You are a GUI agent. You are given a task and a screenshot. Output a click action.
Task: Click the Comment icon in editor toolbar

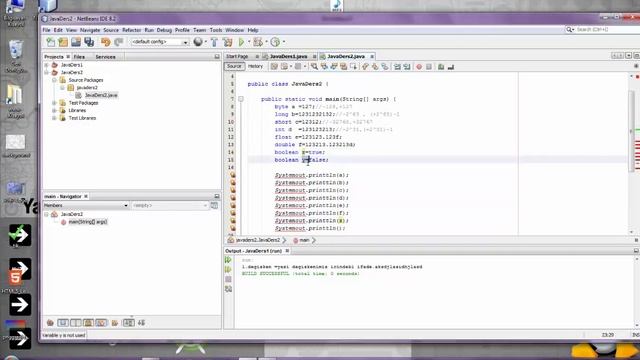(x=441, y=67)
